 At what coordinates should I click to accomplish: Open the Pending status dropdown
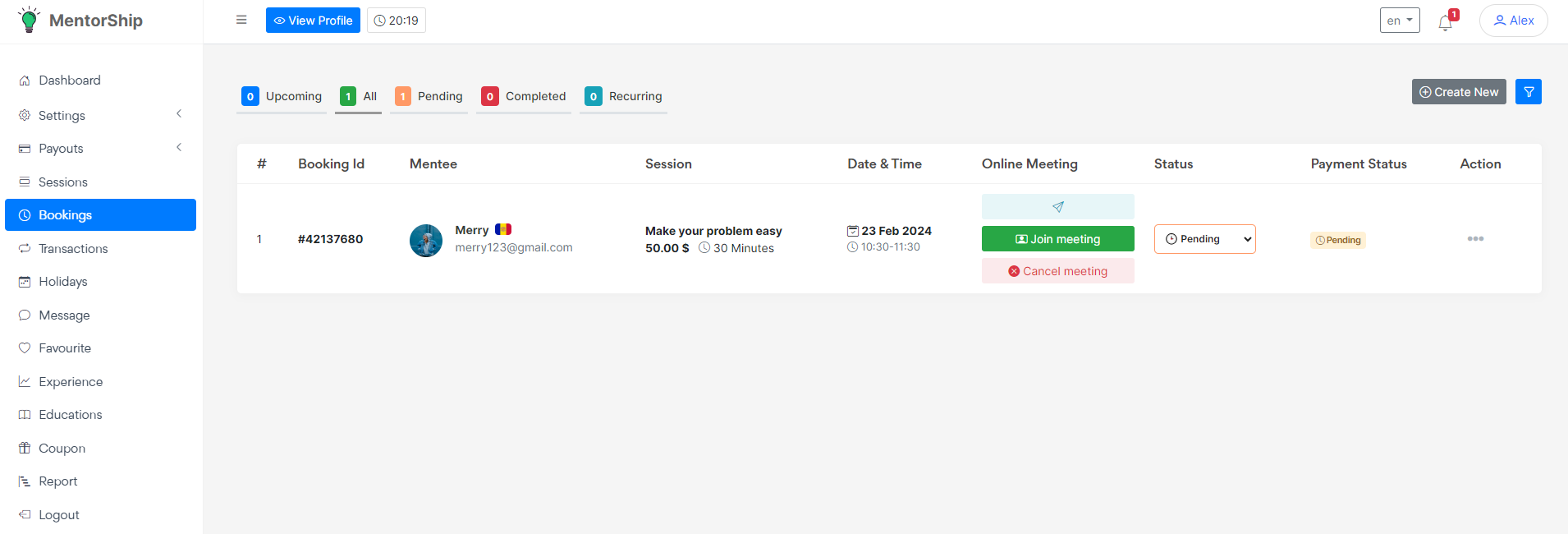pyautogui.click(x=1204, y=239)
